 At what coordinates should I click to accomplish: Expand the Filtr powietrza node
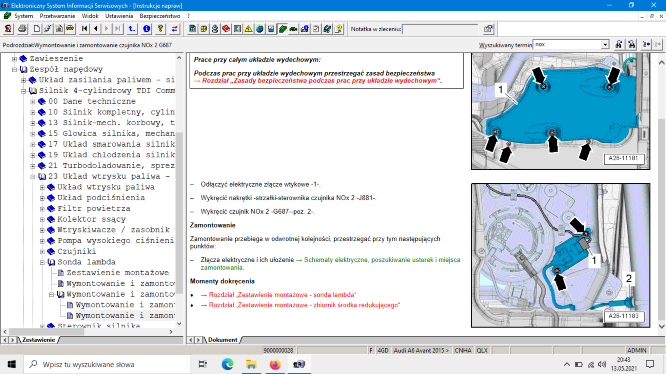[42, 208]
